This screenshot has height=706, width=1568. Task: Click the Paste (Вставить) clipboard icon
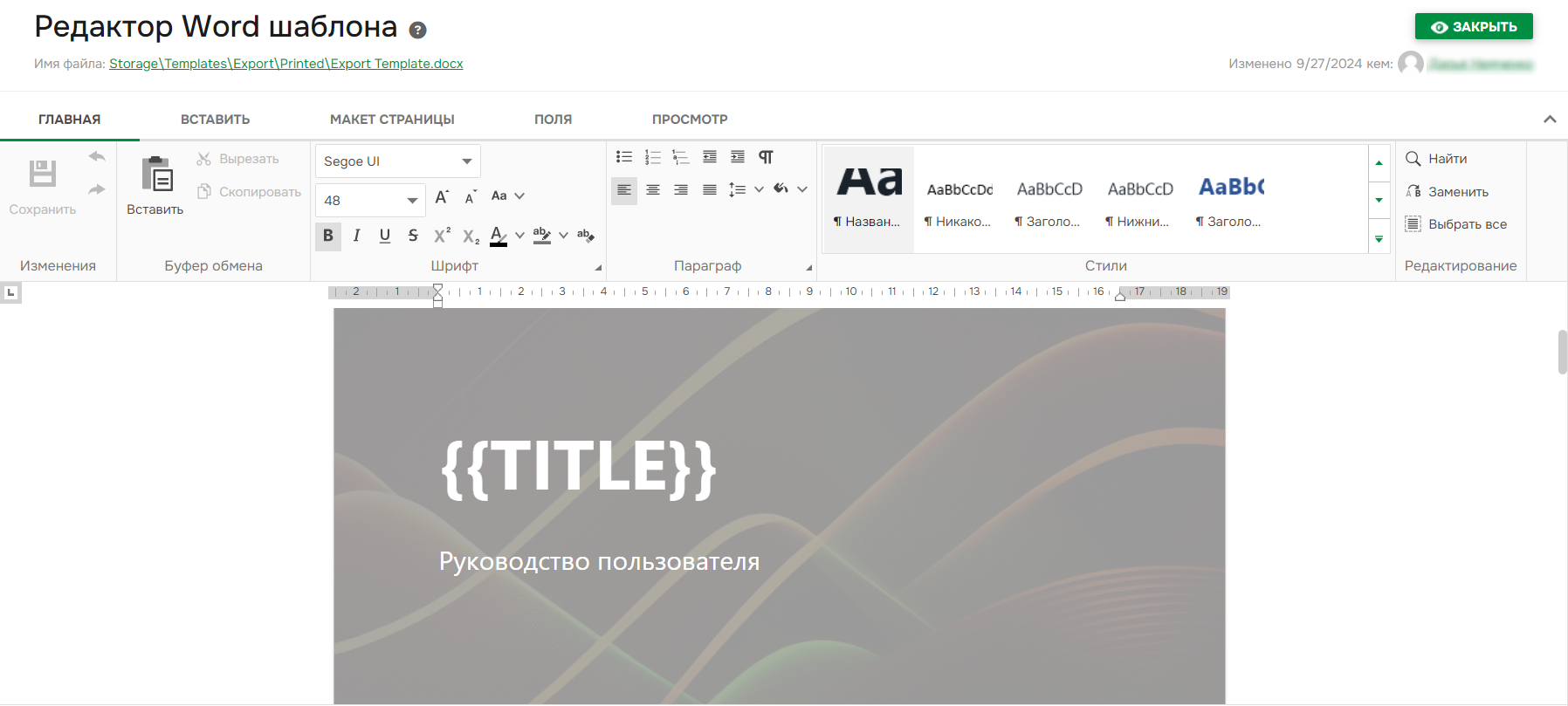coord(157,173)
